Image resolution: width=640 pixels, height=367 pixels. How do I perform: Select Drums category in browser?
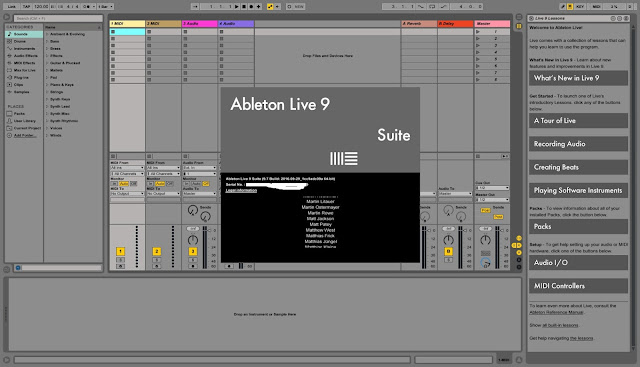click(x=24, y=41)
